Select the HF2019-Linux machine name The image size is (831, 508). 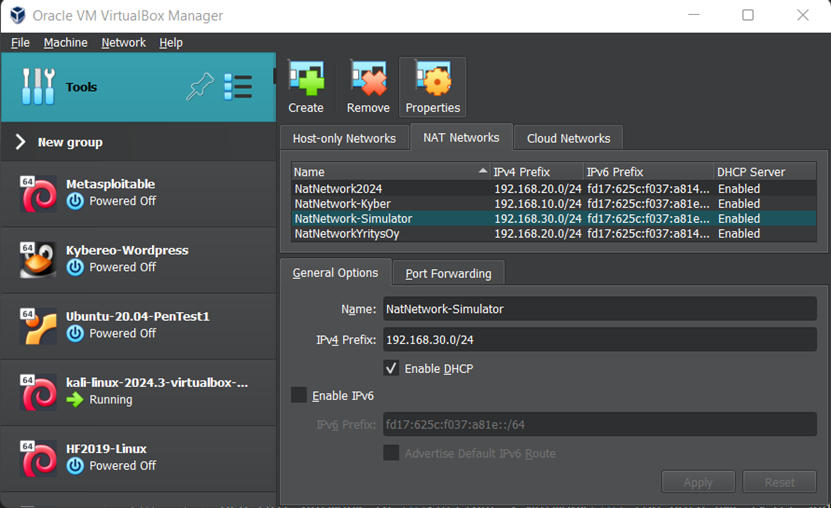106,449
